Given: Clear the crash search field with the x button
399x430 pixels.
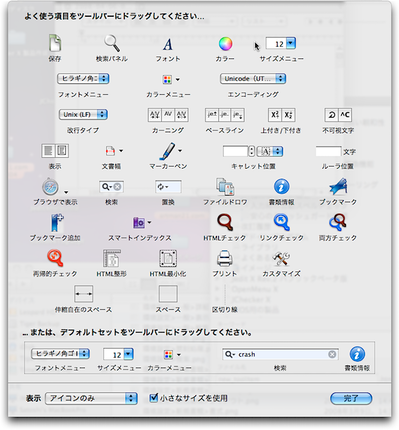Looking at the screenshot, I should click(332, 354).
